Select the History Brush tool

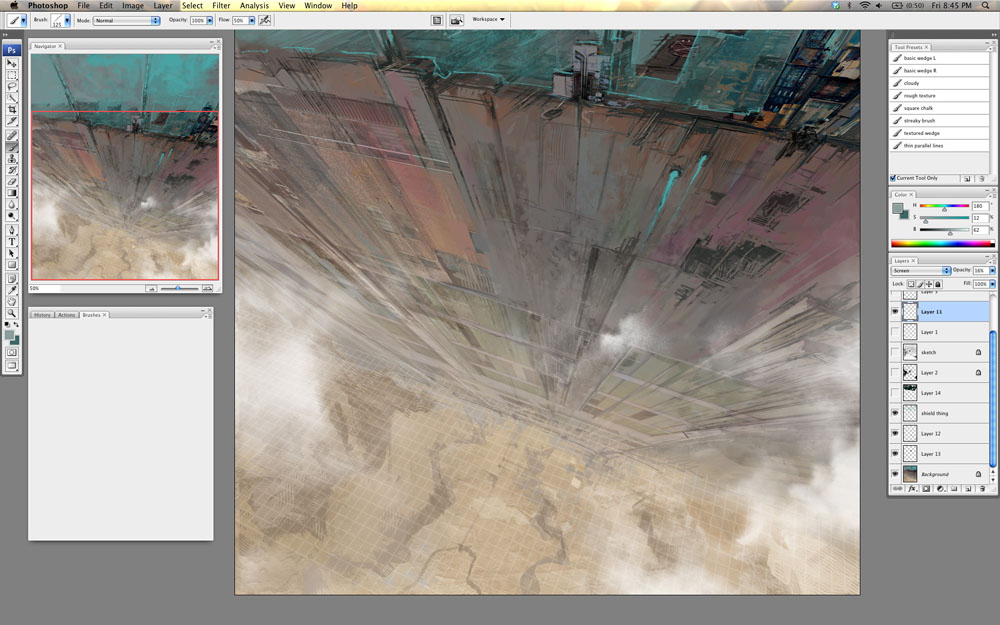tap(11, 170)
